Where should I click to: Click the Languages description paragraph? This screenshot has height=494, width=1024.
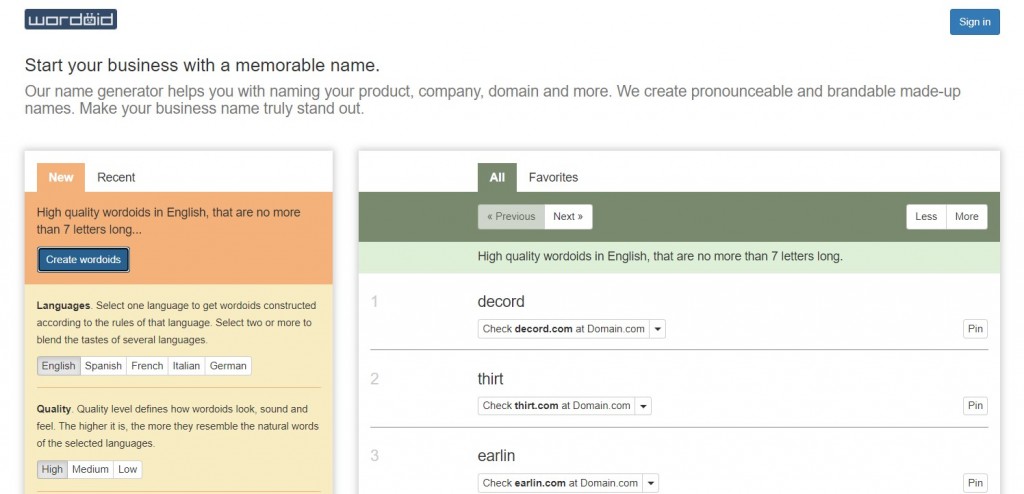coord(176,322)
